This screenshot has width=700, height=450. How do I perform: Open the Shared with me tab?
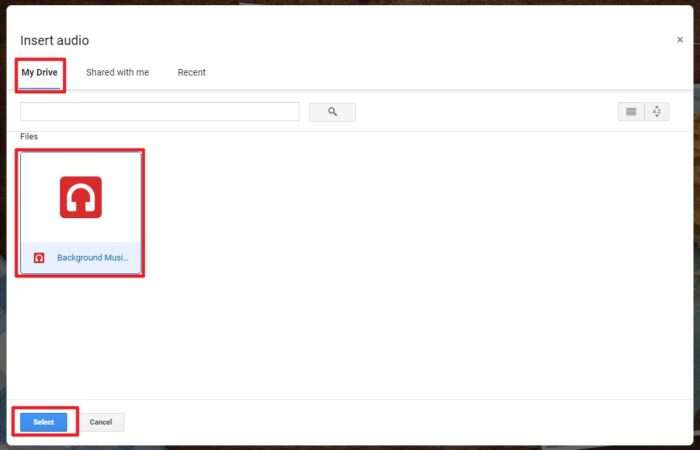pyautogui.click(x=117, y=72)
